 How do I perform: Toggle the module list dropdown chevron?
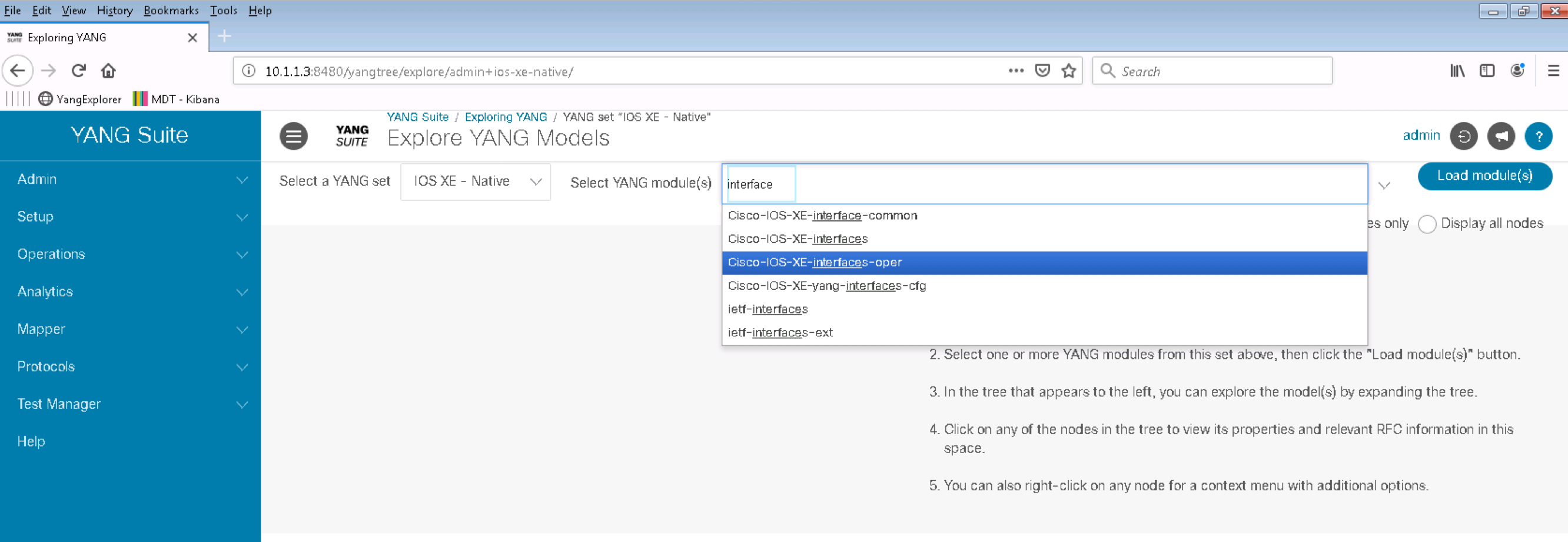click(x=1385, y=185)
